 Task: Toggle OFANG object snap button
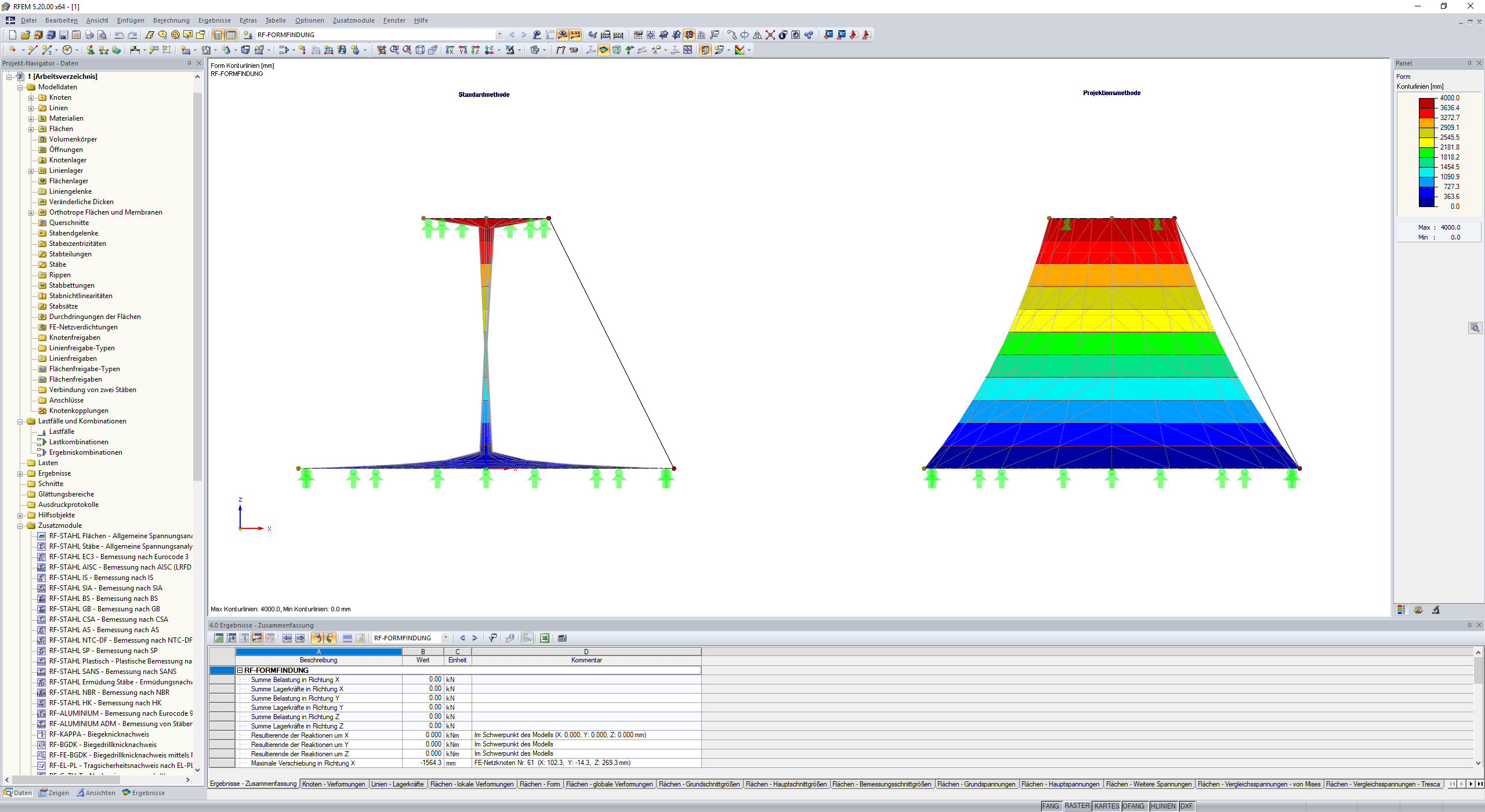[x=1133, y=806]
